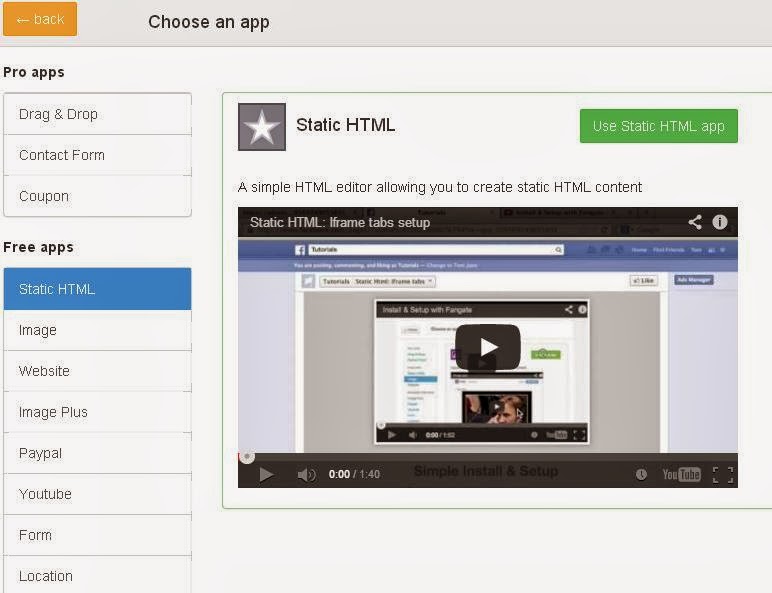
Task: Pick the Paypal app
Action: click(97, 453)
